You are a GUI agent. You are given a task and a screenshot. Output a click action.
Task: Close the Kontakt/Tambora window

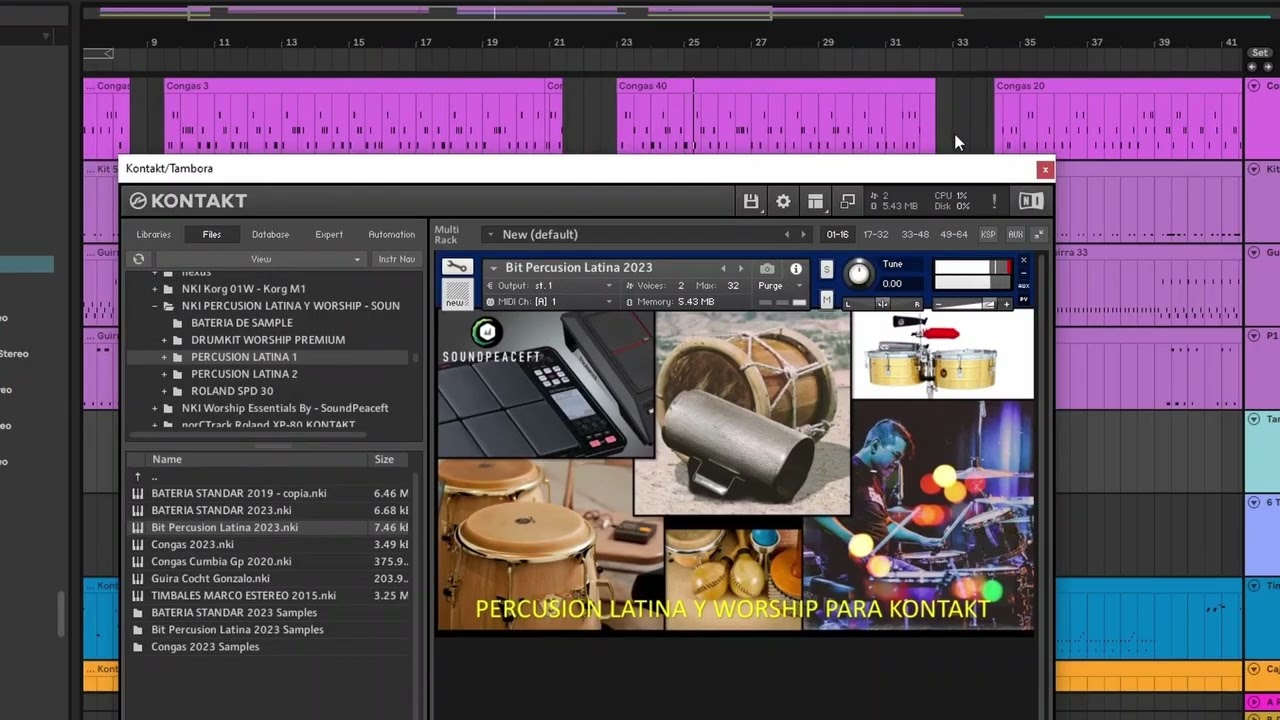click(1045, 170)
